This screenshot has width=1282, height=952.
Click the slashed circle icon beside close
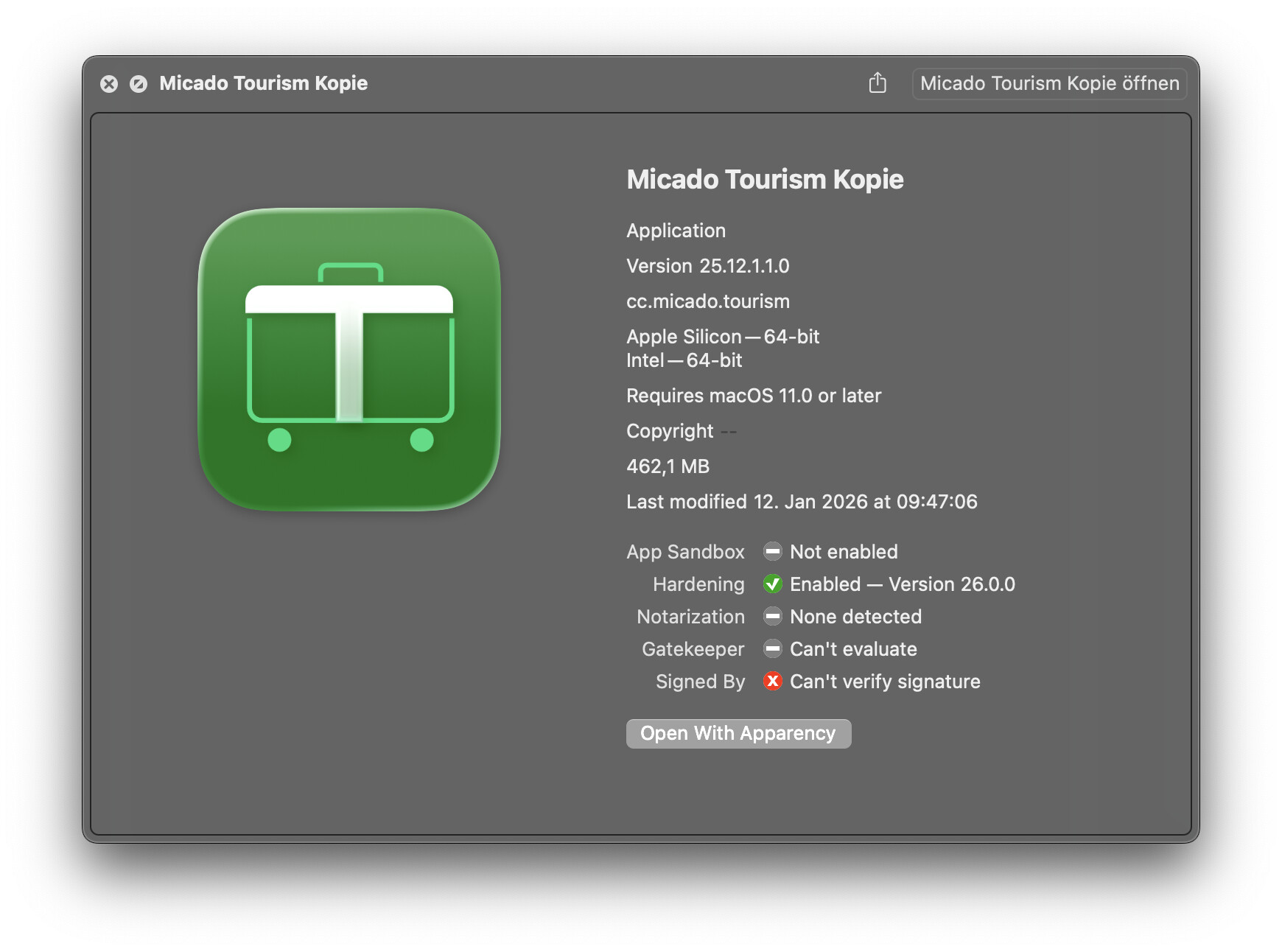[139, 84]
